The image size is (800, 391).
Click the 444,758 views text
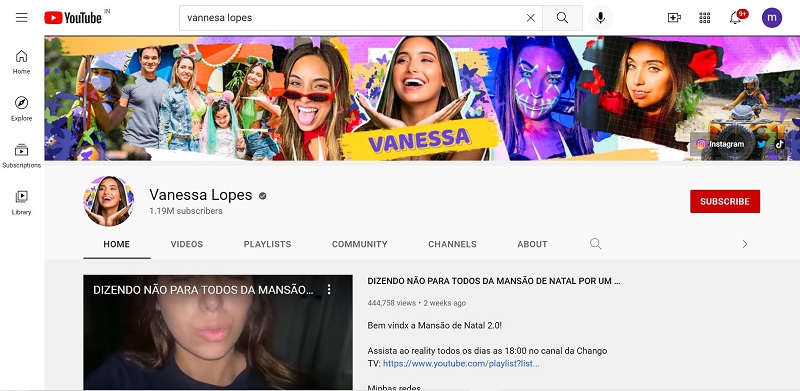point(391,303)
